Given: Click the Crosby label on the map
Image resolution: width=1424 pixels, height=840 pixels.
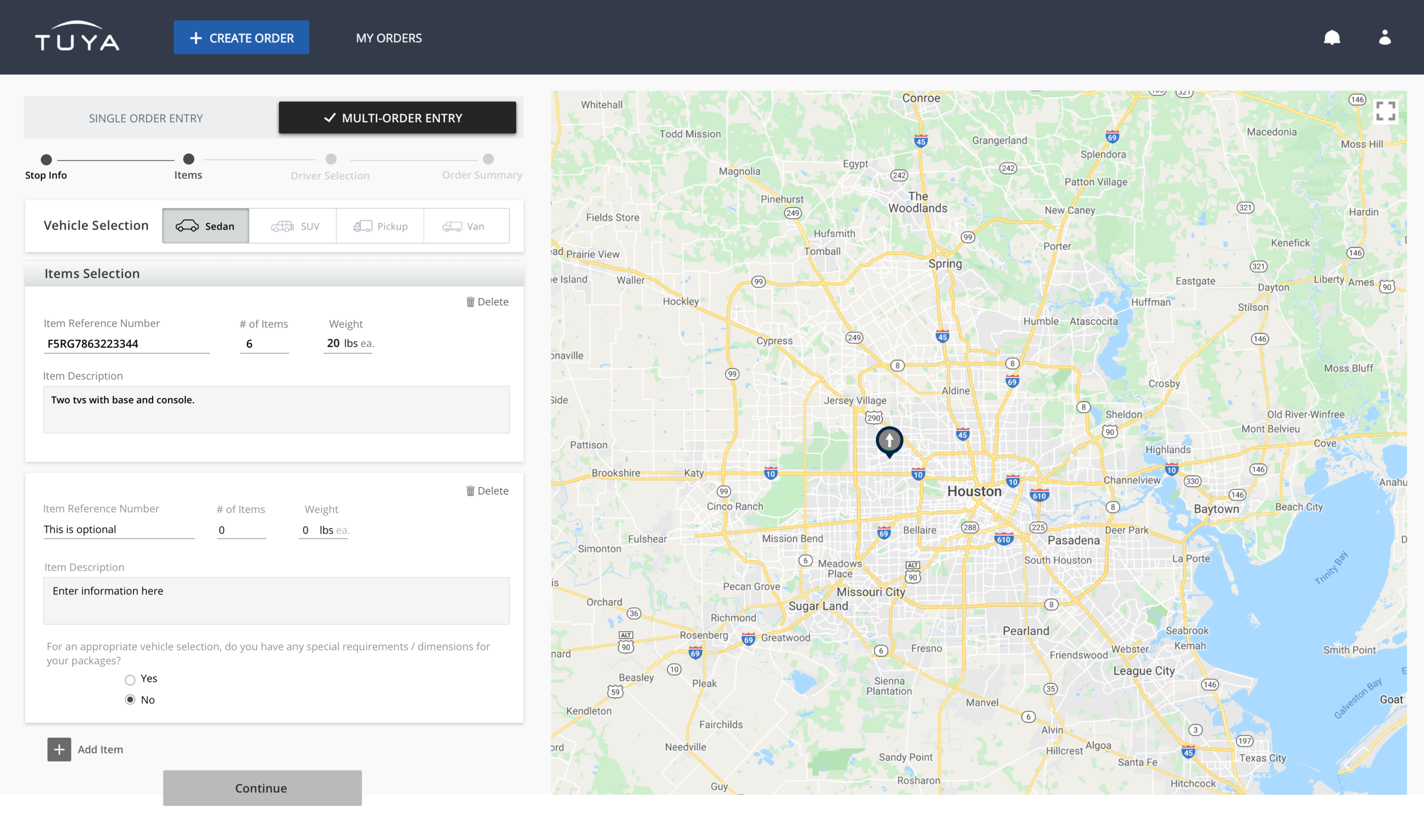Looking at the screenshot, I should 1164,384.
